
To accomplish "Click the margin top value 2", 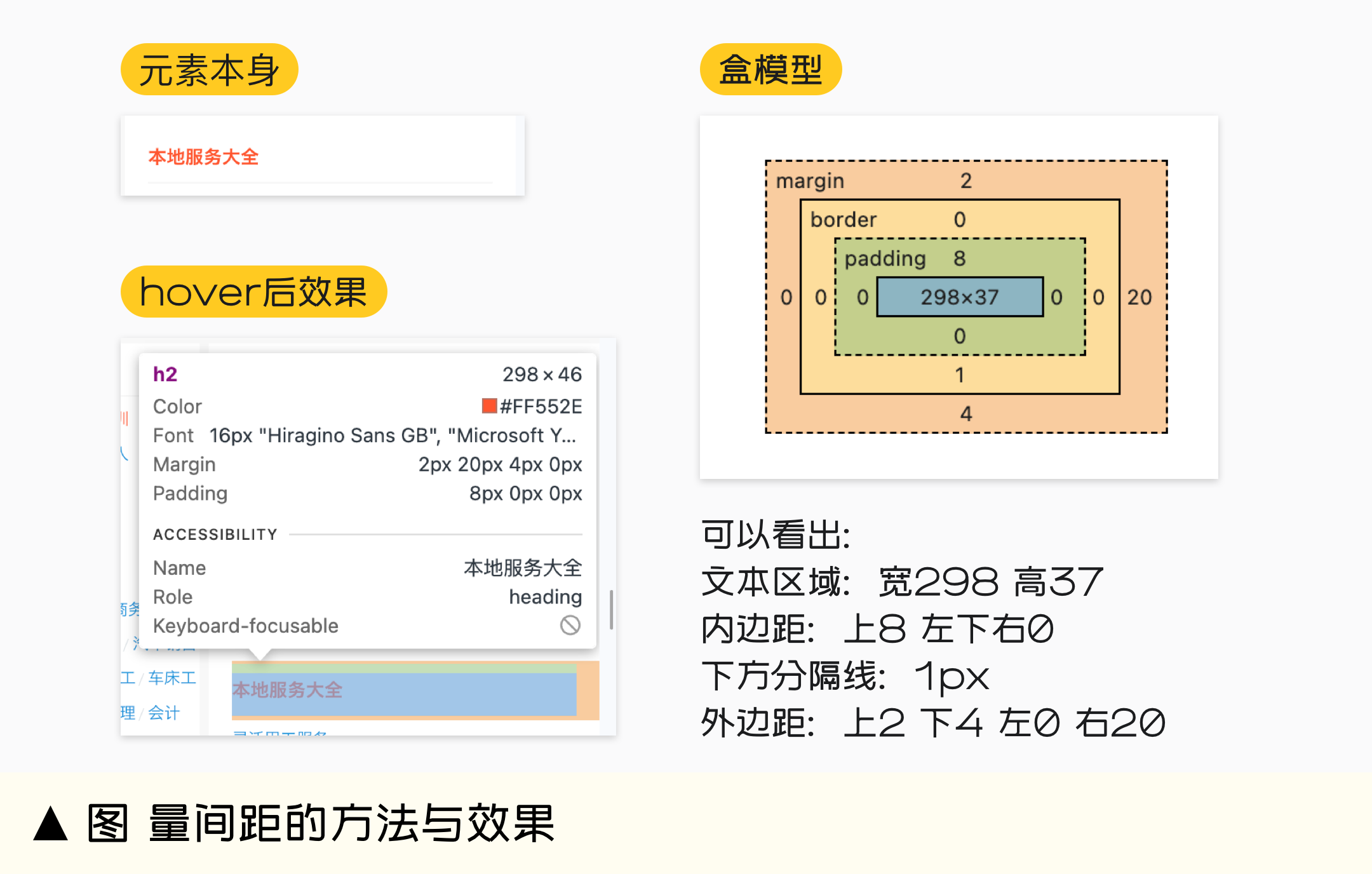I will tap(965, 181).
